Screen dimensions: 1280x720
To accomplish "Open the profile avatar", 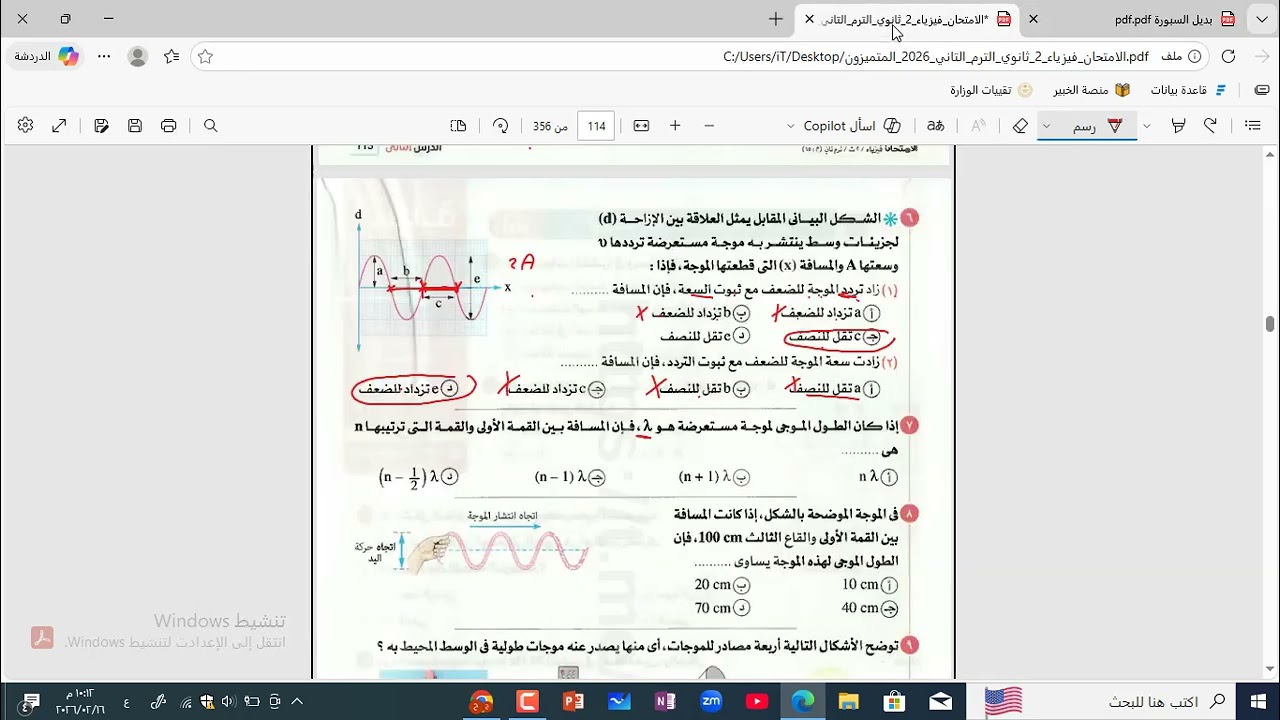I will (138, 57).
